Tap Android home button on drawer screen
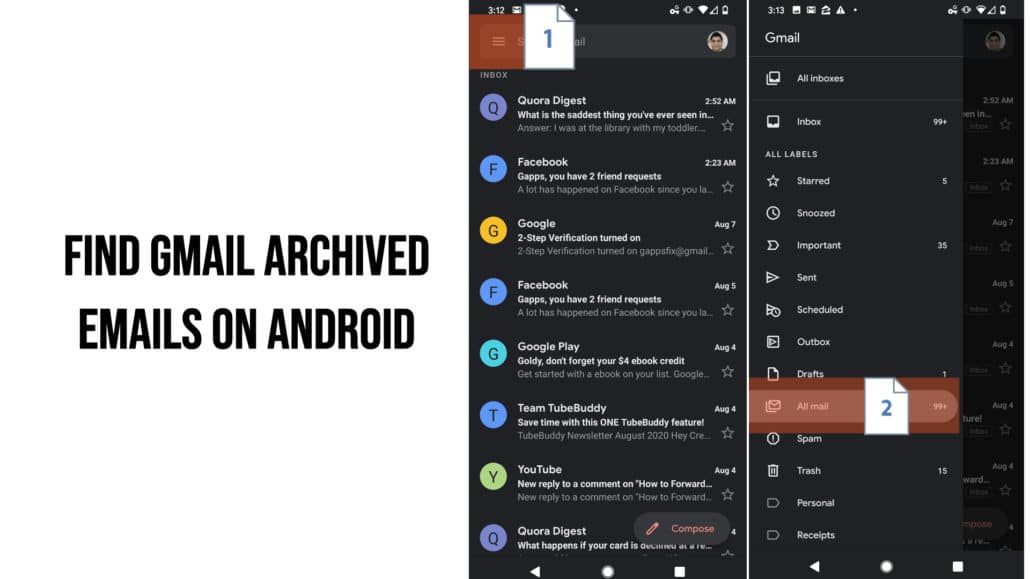 [886, 567]
